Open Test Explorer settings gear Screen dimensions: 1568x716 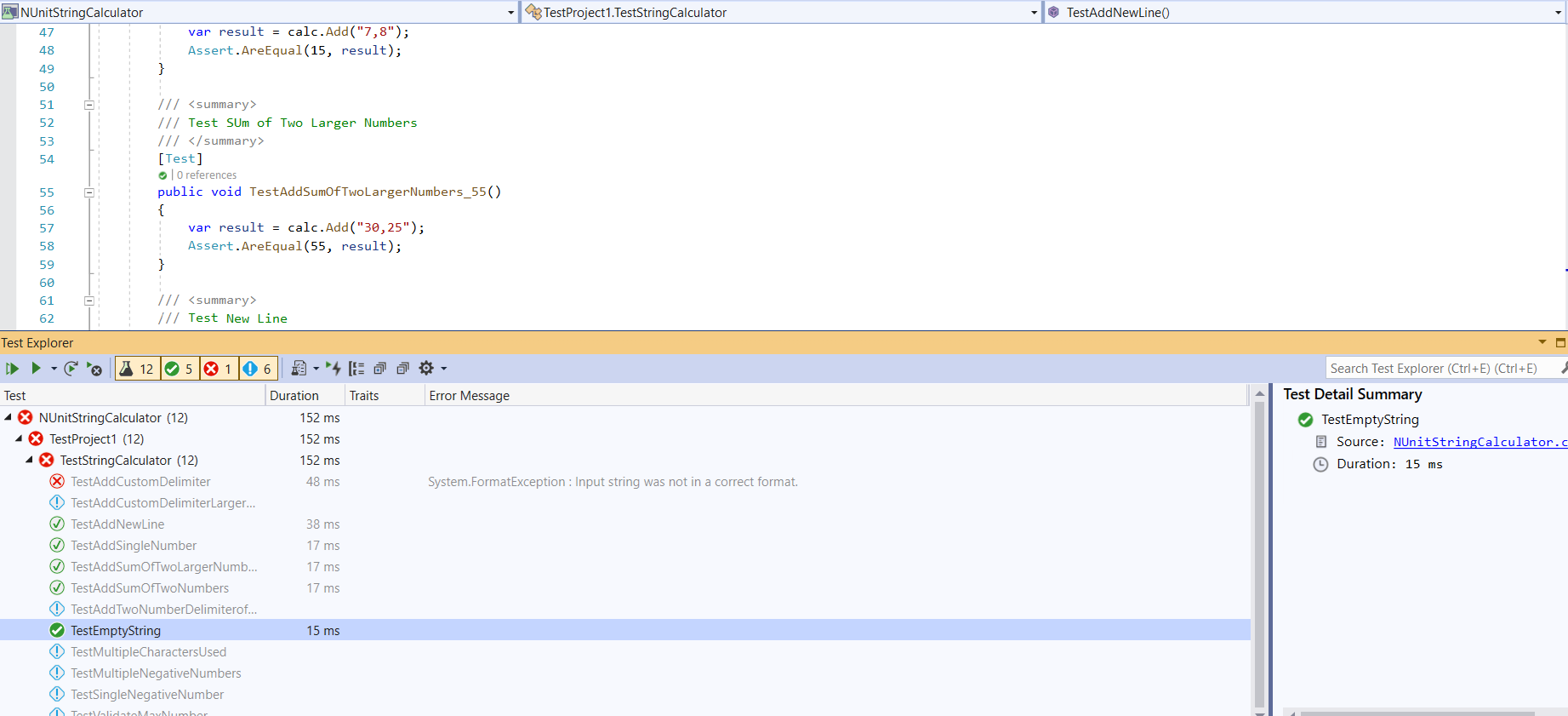tap(426, 368)
